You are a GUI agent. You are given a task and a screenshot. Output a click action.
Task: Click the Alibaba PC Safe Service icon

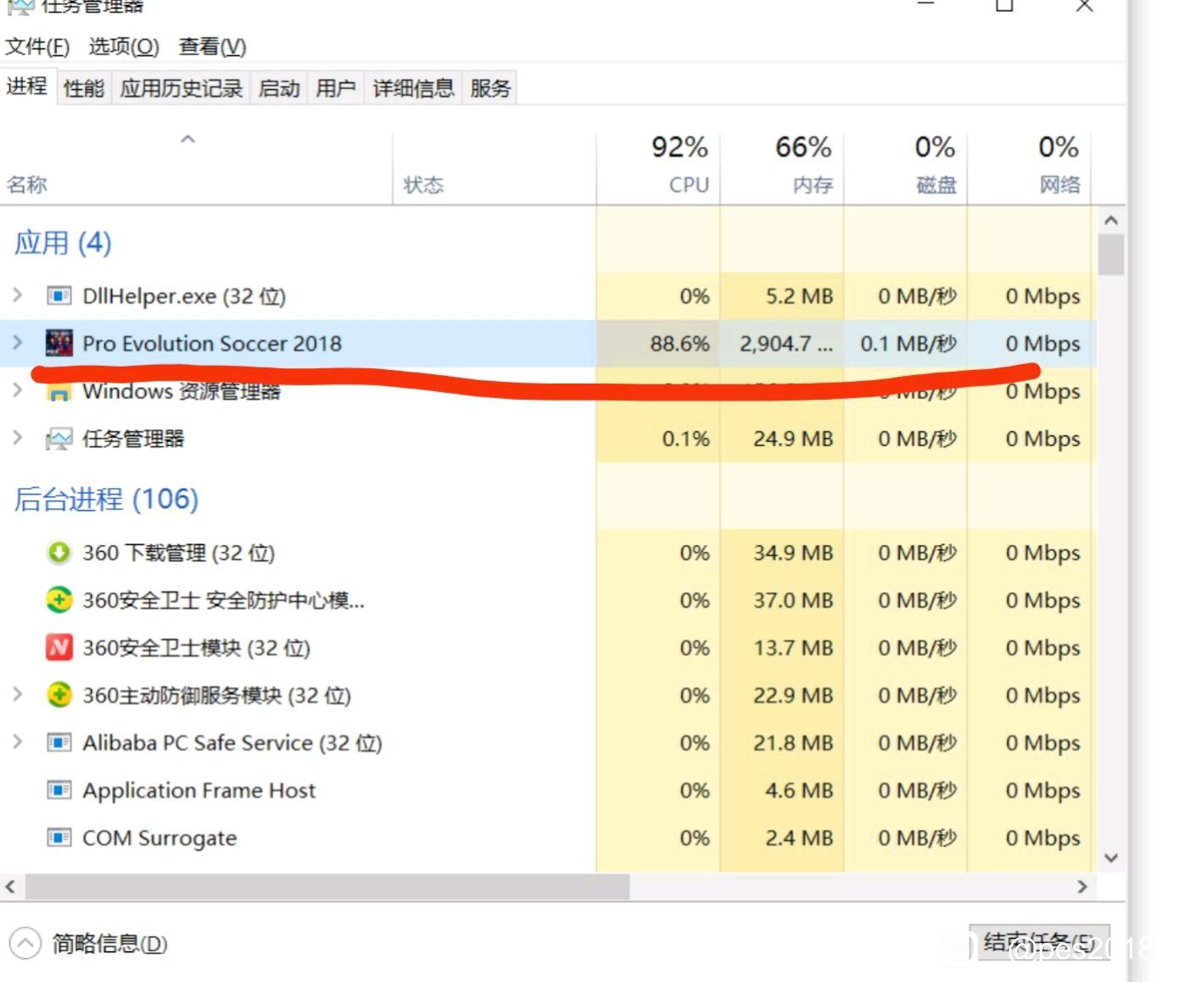click(59, 743)
